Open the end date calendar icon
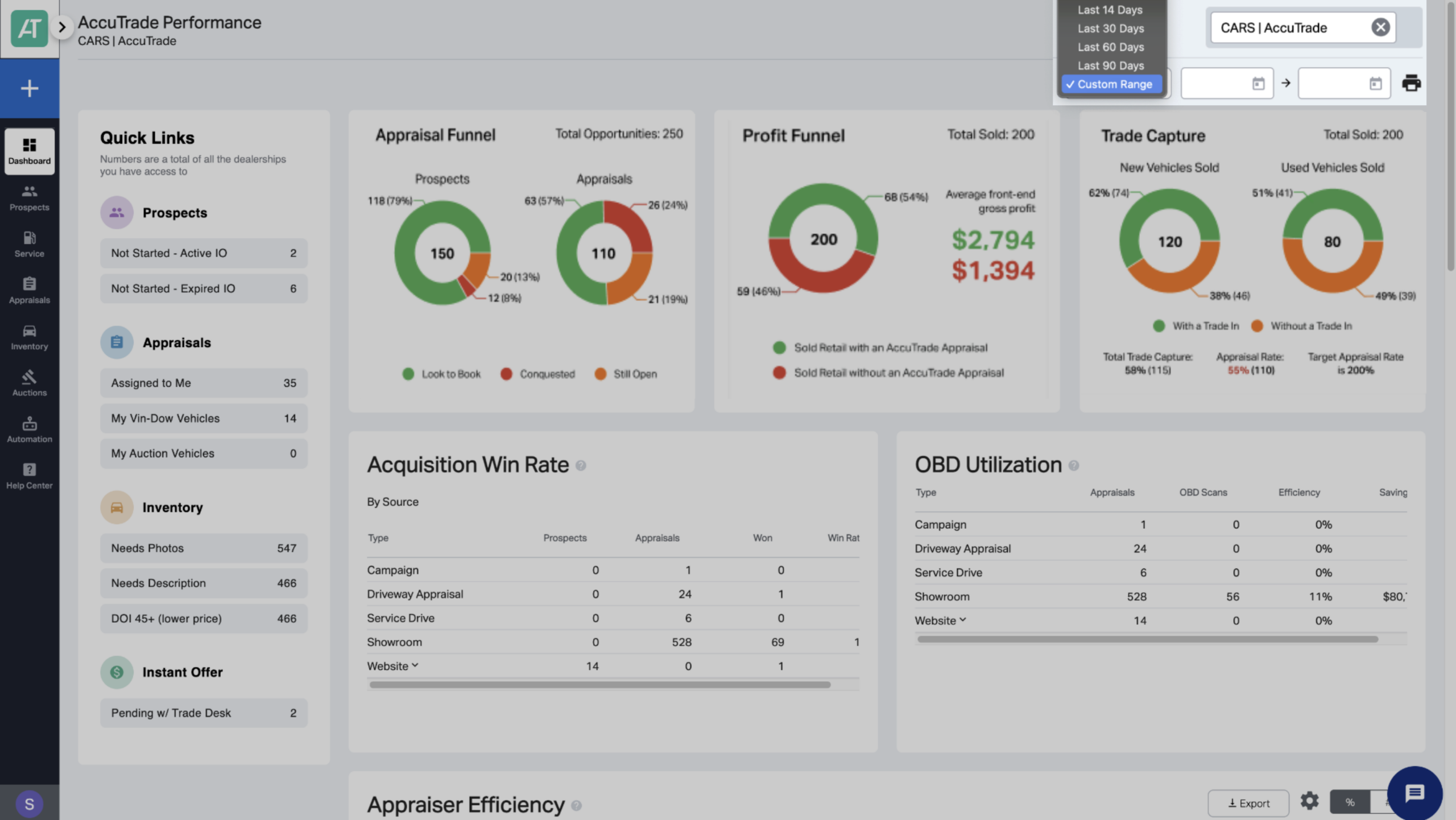1456x820 pixels. coord(1375,84)
